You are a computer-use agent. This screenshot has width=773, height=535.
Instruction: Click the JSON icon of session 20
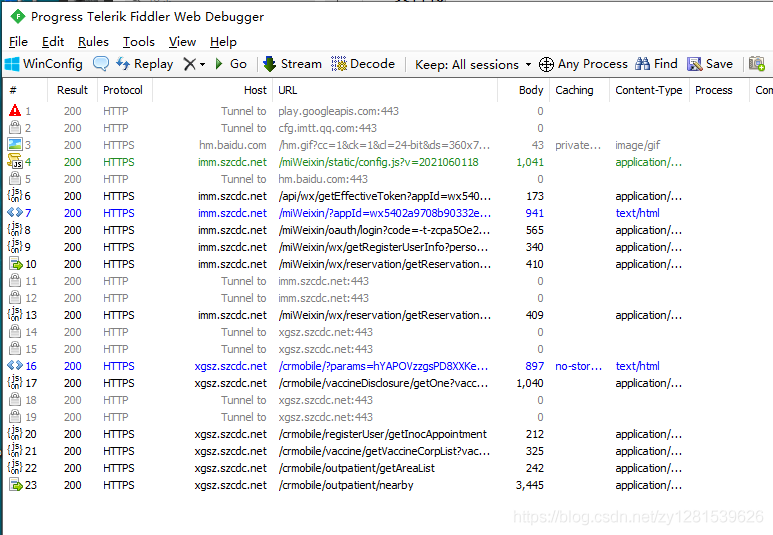click(15, 433)
